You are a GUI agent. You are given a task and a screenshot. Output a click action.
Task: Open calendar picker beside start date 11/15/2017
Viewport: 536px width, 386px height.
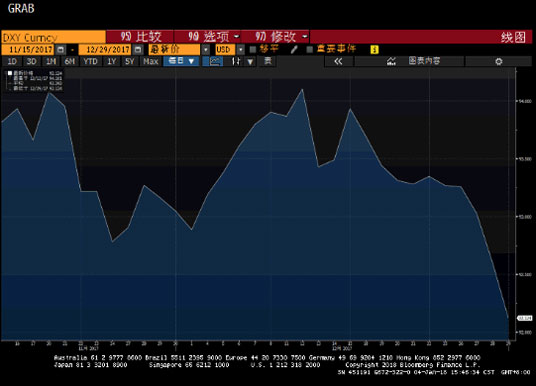(x=61, y=50)
